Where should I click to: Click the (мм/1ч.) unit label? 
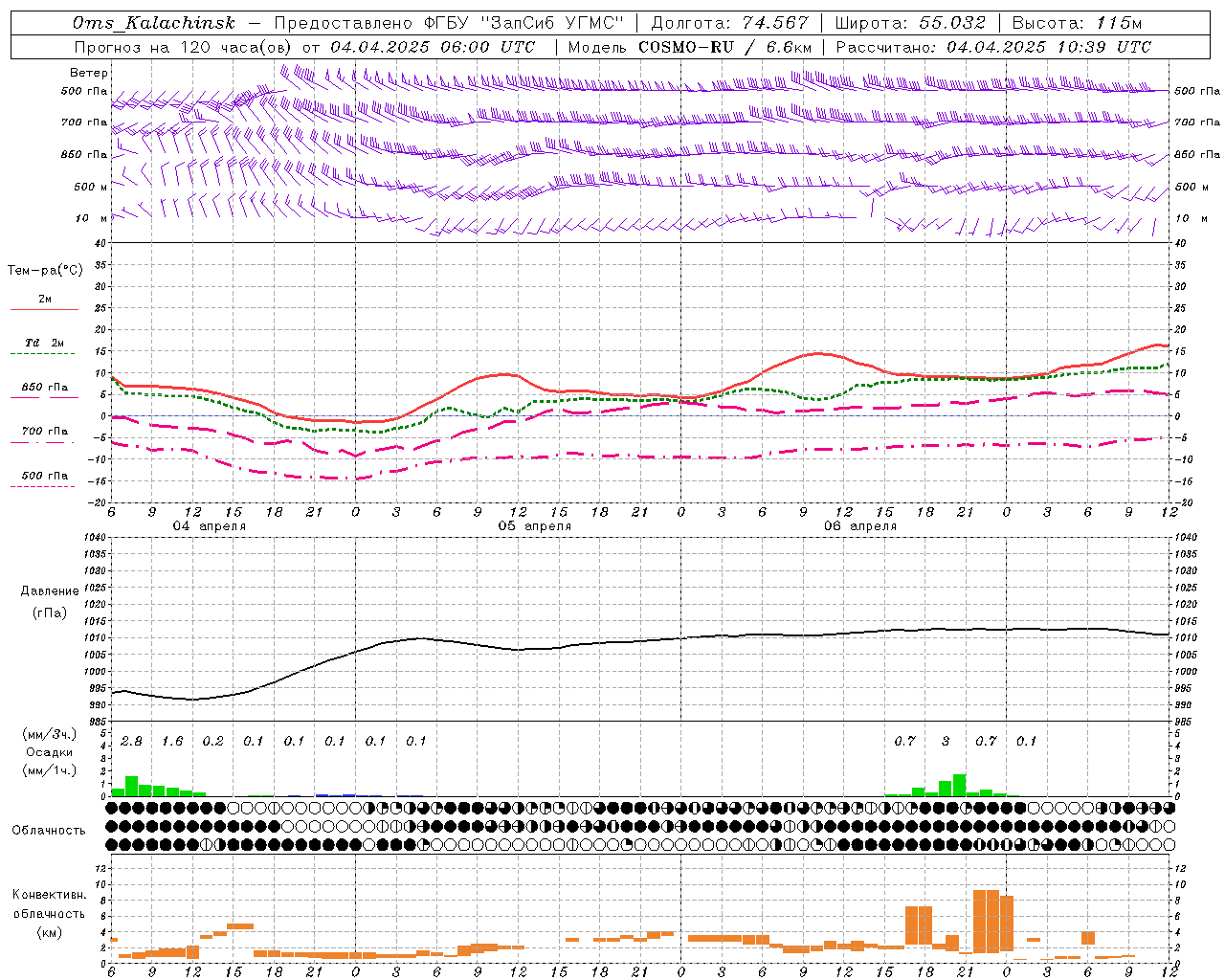tap(49, 770)
